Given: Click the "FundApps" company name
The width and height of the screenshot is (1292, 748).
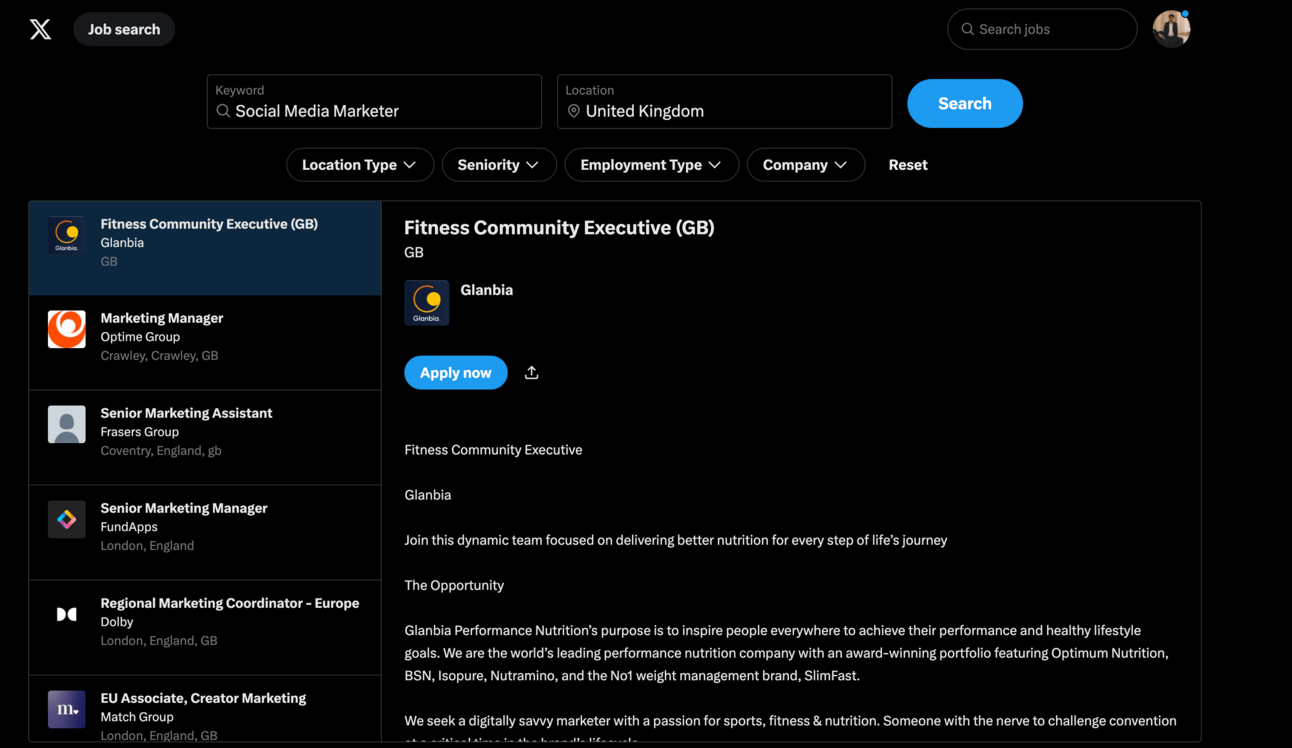Looking at the screenshot, I should 129,527.
